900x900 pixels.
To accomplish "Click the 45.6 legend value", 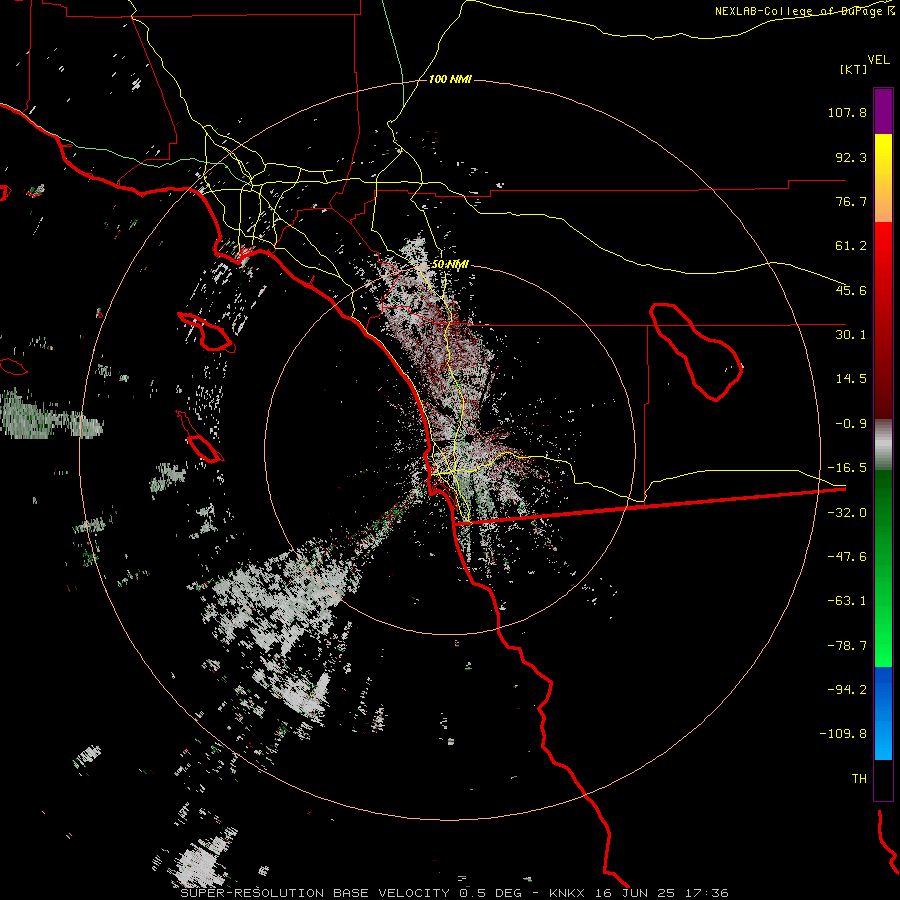I will pos(851,290).
